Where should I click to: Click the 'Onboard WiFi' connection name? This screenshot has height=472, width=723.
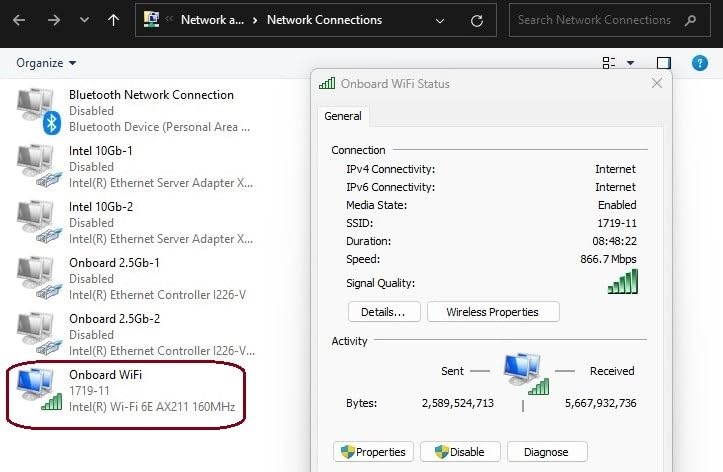pos(106,375)
